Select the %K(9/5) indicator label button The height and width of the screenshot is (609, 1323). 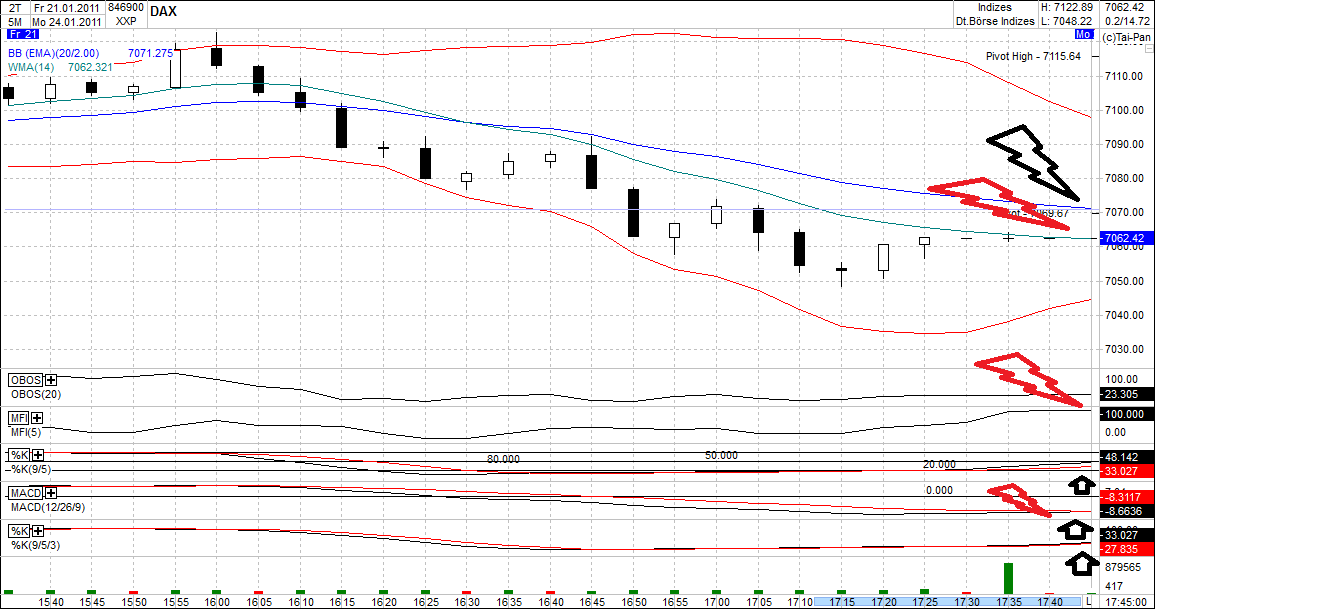(18, 454)
